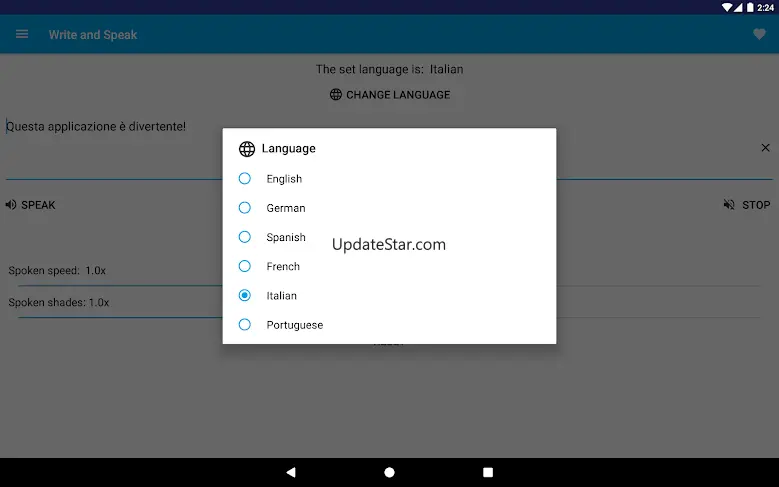Tap the Android recent apps button
This screenshot has width=779, height=487.
click(488, 472)
